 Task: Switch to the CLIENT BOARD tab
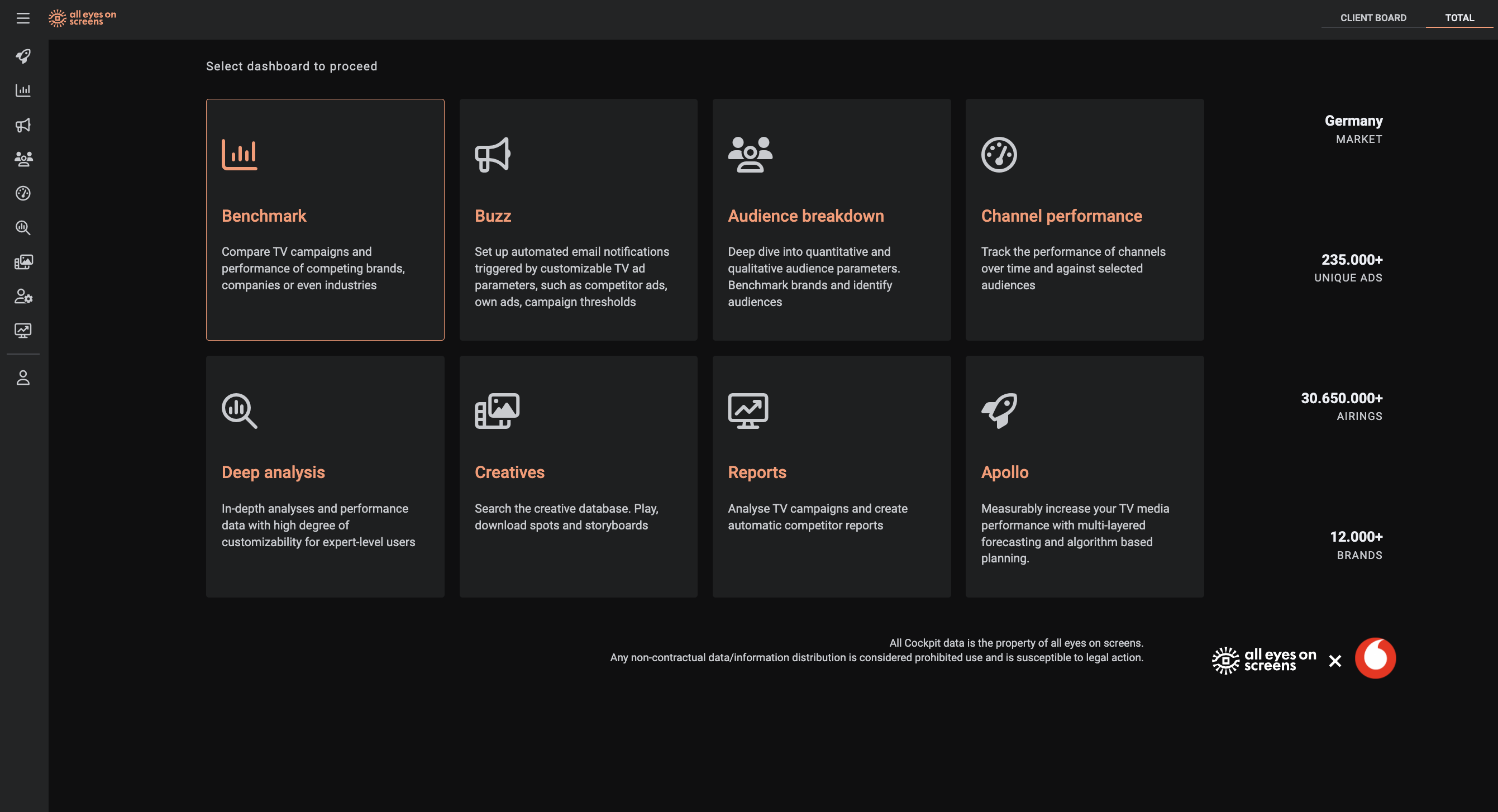pyautogui.click(x=1373, y=18)
